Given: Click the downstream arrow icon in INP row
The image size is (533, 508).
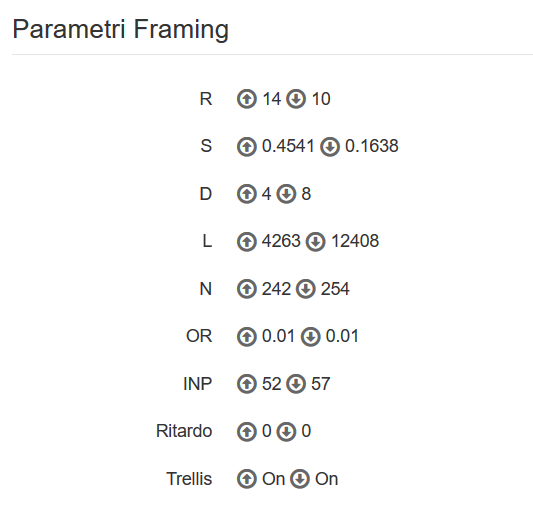Looking at the screenshot, I should [x=296, y=384].
